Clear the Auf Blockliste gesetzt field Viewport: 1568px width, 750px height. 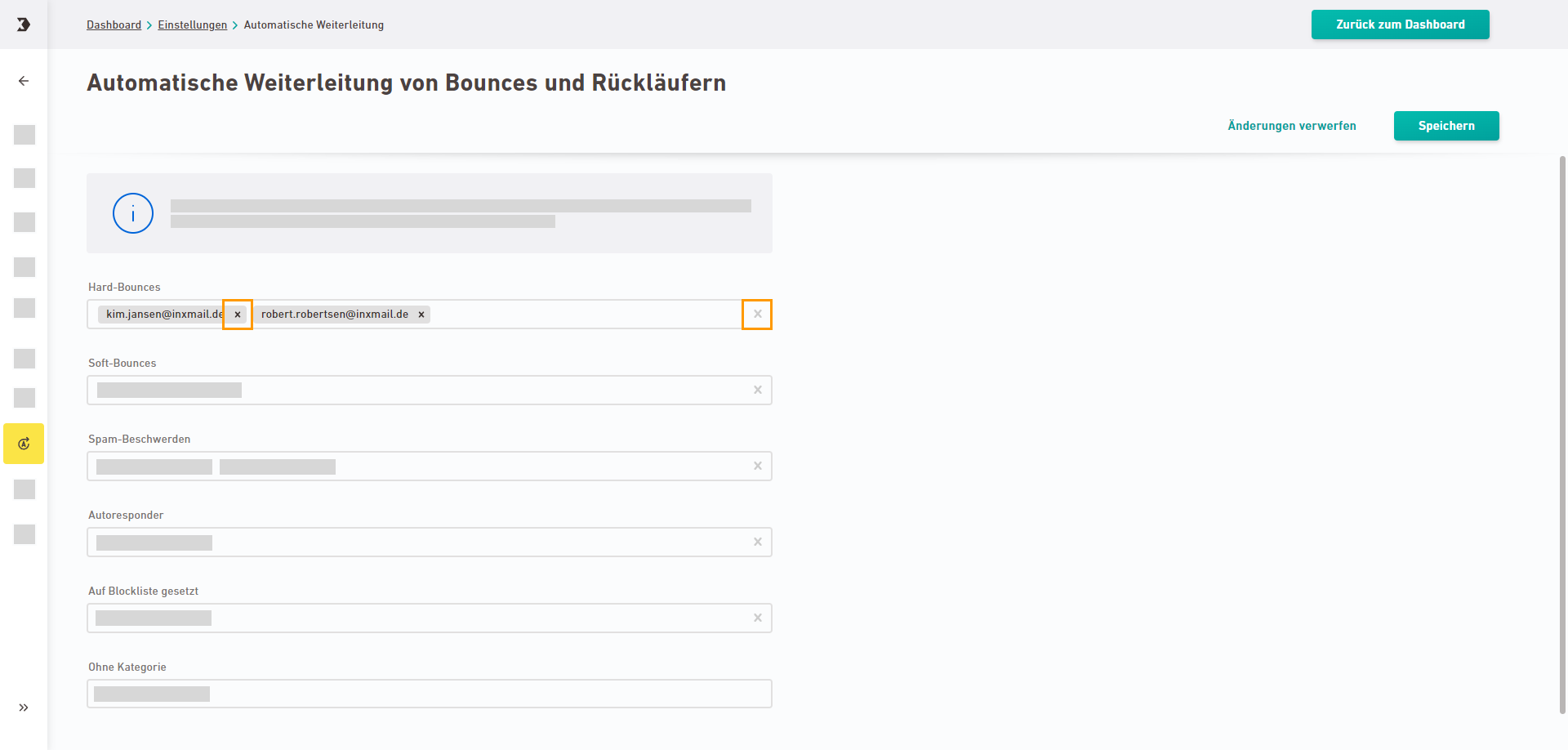(758, 618)
